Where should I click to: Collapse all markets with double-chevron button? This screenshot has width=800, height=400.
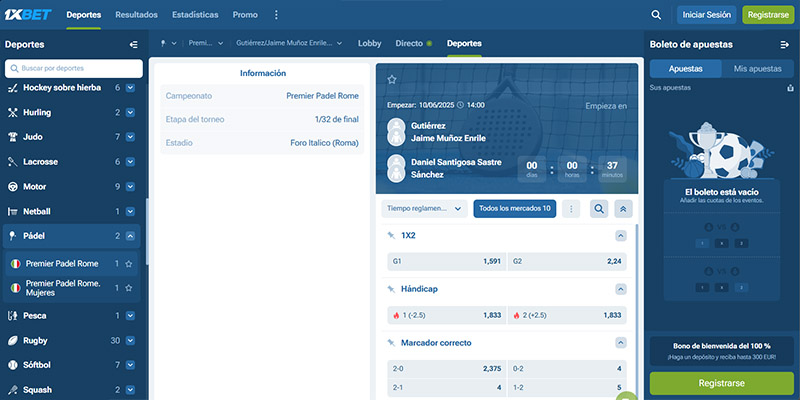click(625, 209)
